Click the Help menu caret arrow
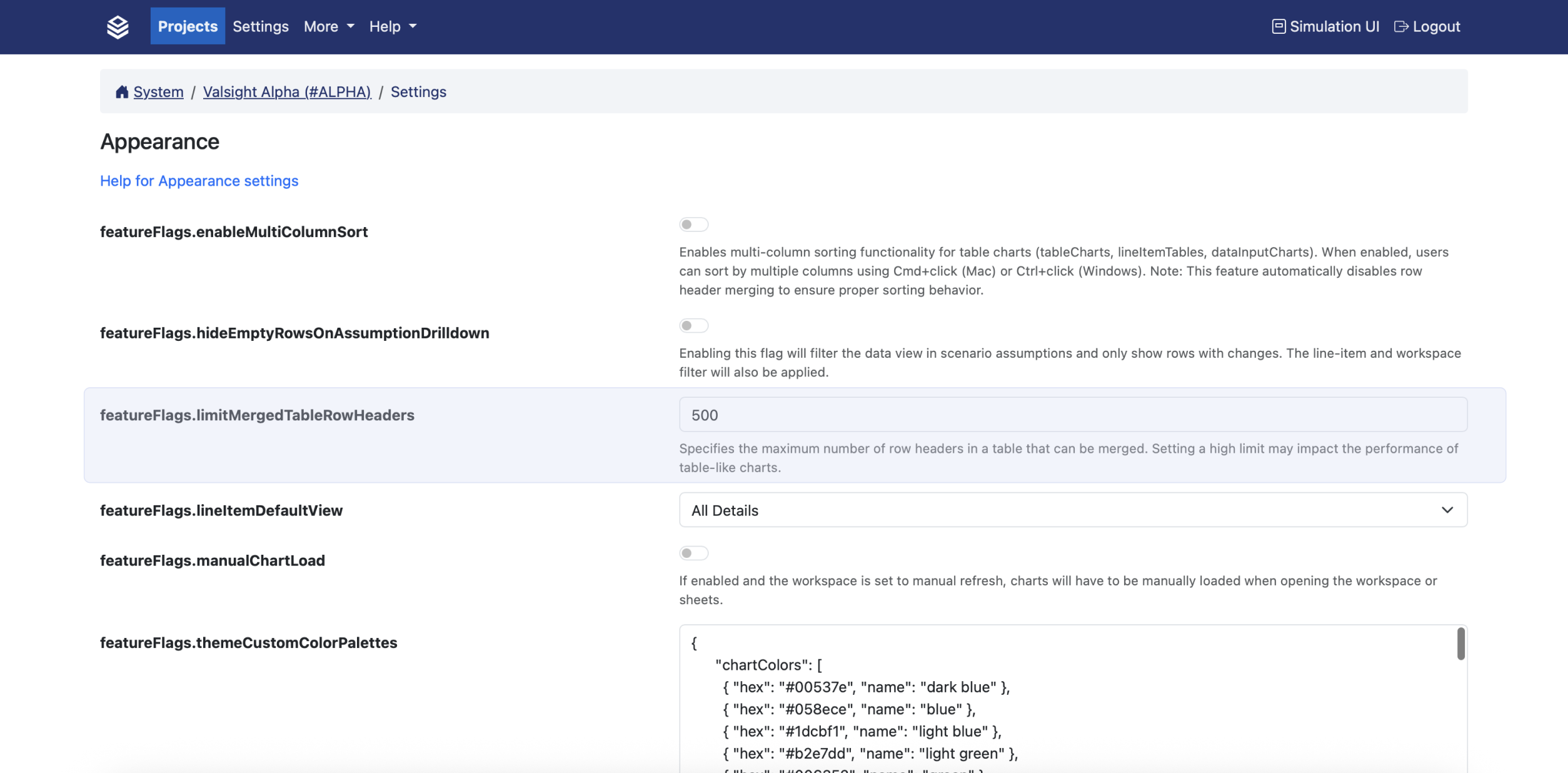Viewport: 1568px width, 773px height. pos(413,26)
